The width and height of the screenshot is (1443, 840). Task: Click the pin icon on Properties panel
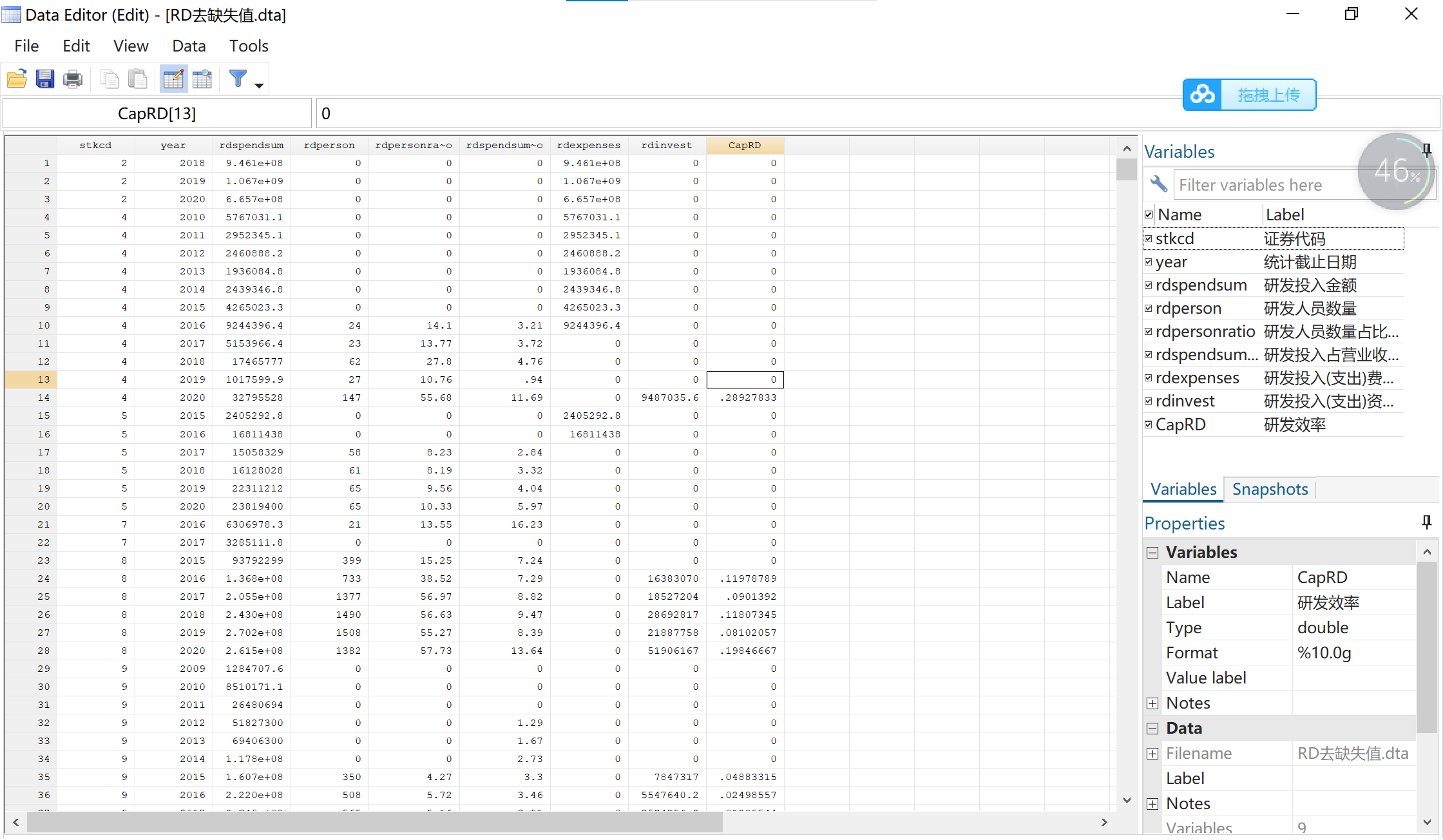pos(1426,522)
